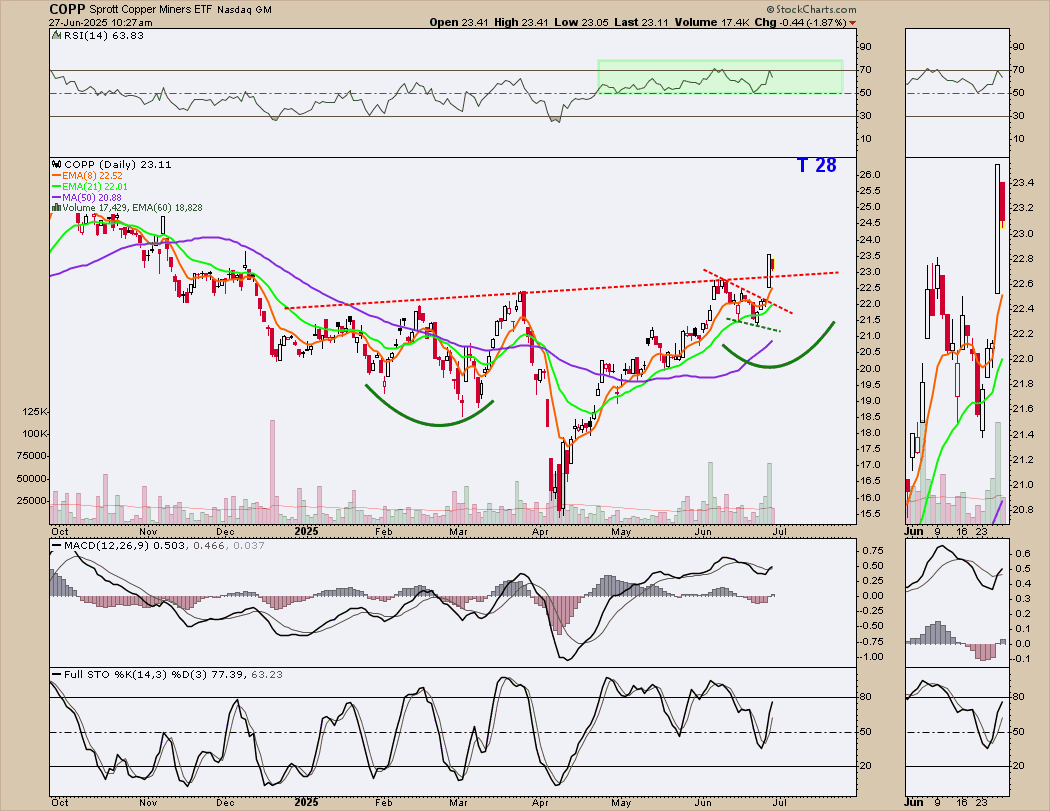The height and width of the screenshot is (811, 1050).
Task: Click the 125K volume axis label
Action: [35, 411]
